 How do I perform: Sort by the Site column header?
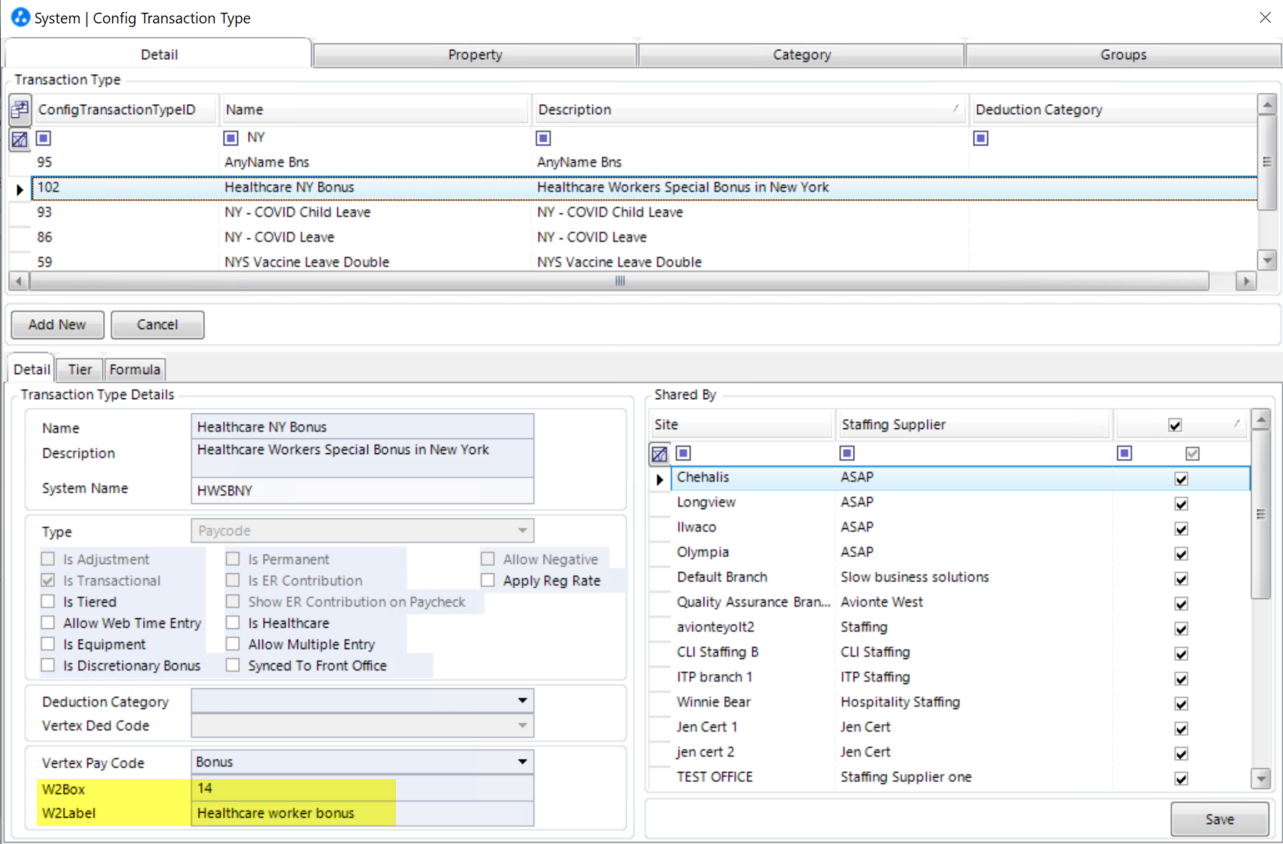tap(742, 425)
